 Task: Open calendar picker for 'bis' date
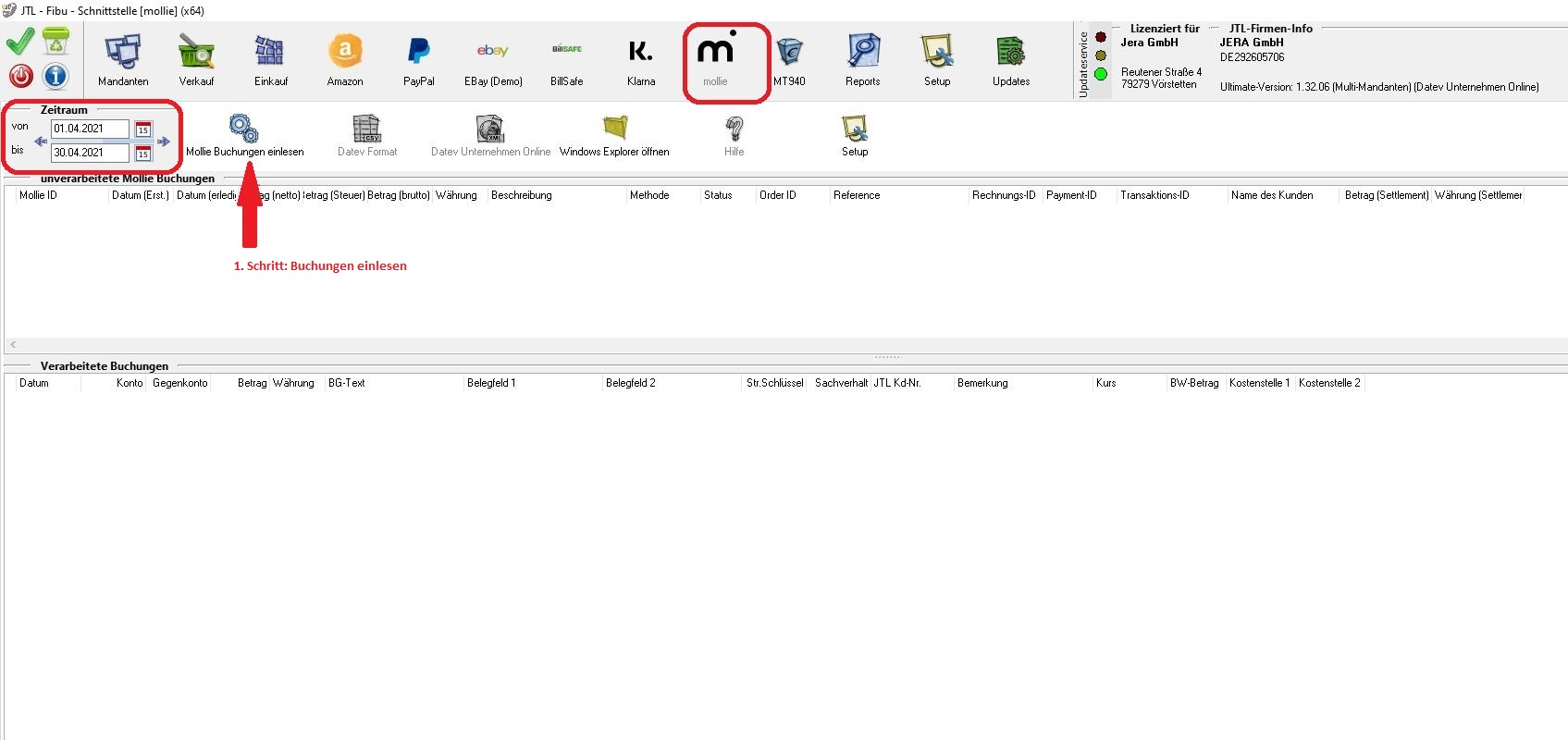pyautogui.click(x=143, y=154)
